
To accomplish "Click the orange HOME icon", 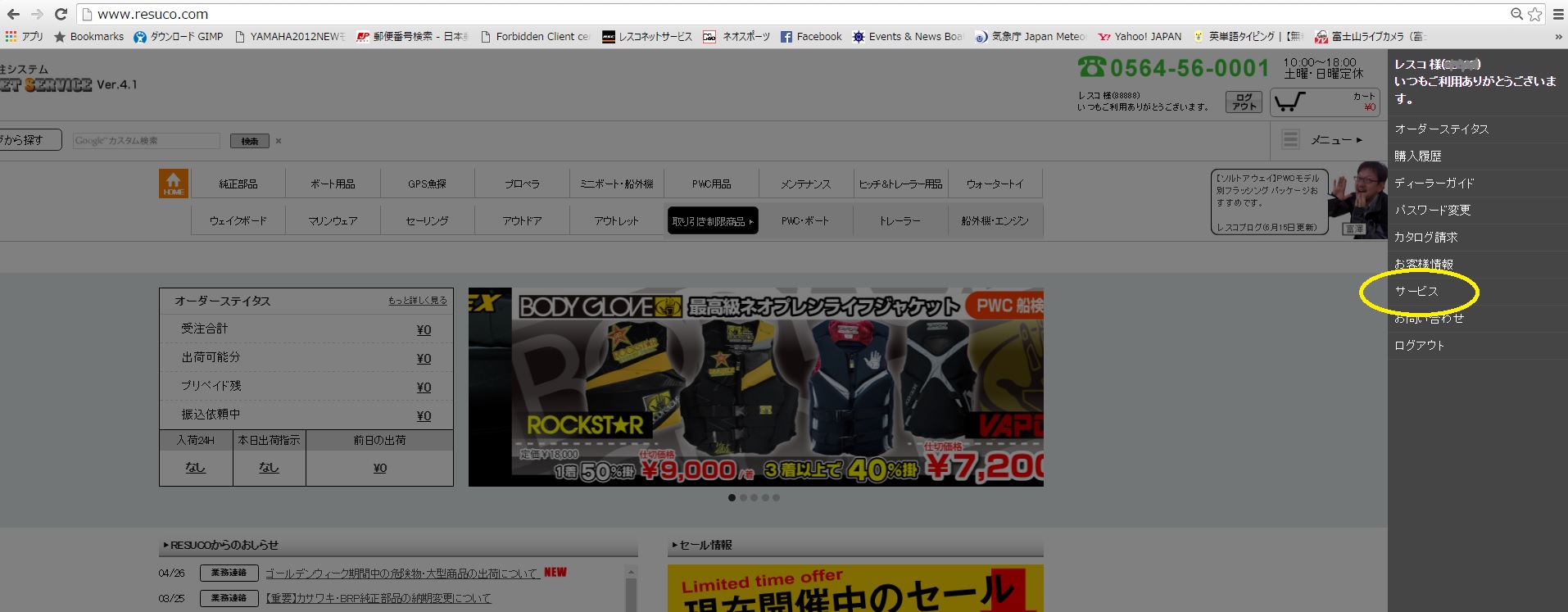I will click(x=173, y=183).
